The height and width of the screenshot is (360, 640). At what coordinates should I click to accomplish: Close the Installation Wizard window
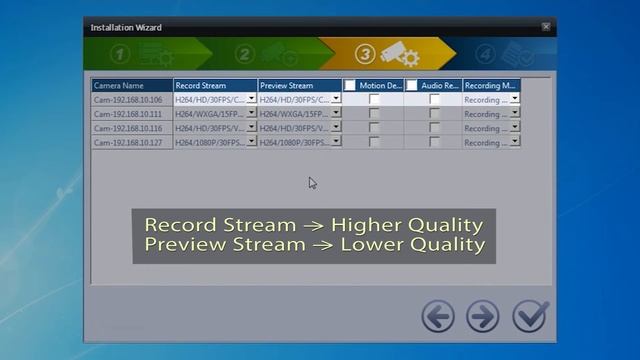(546, 27)
